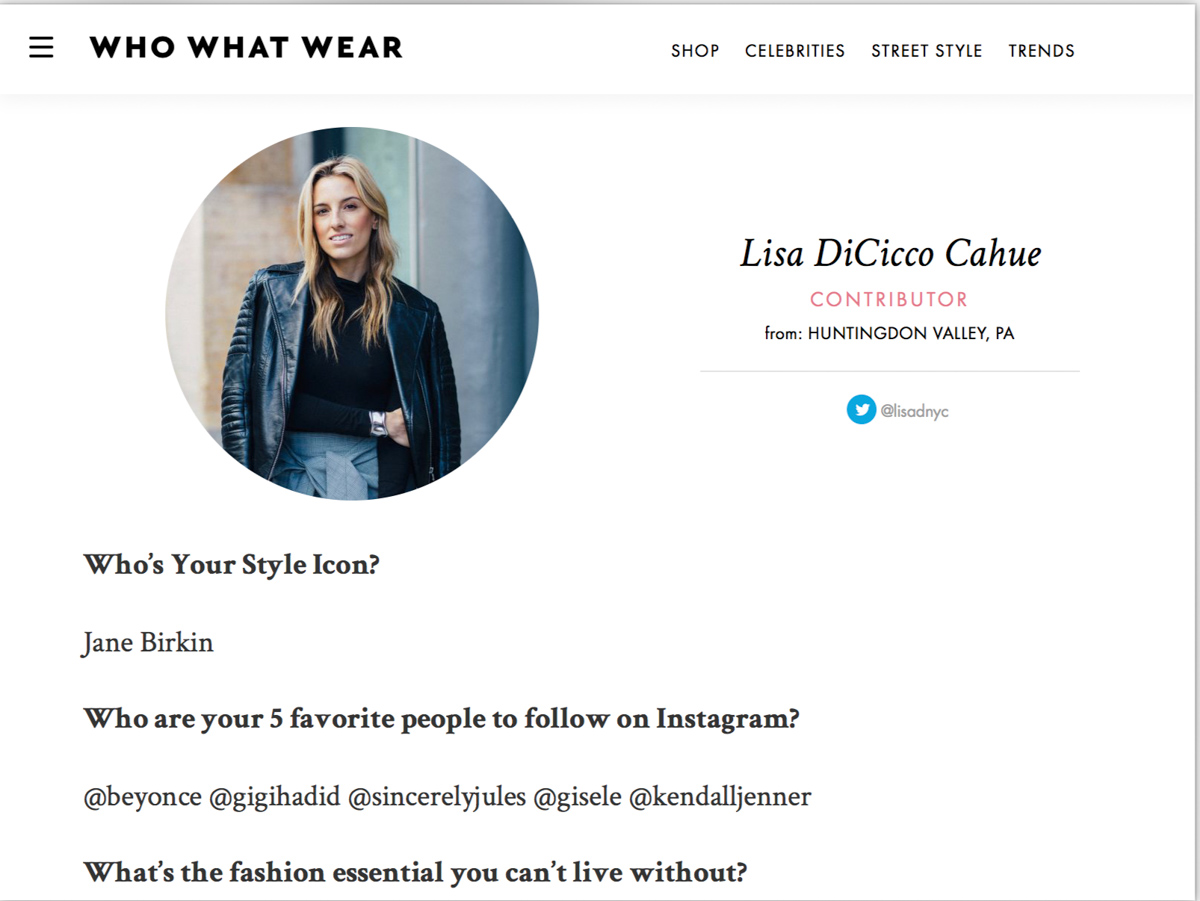
Task: Open the hamburger navigation menu
Action: 41,48
